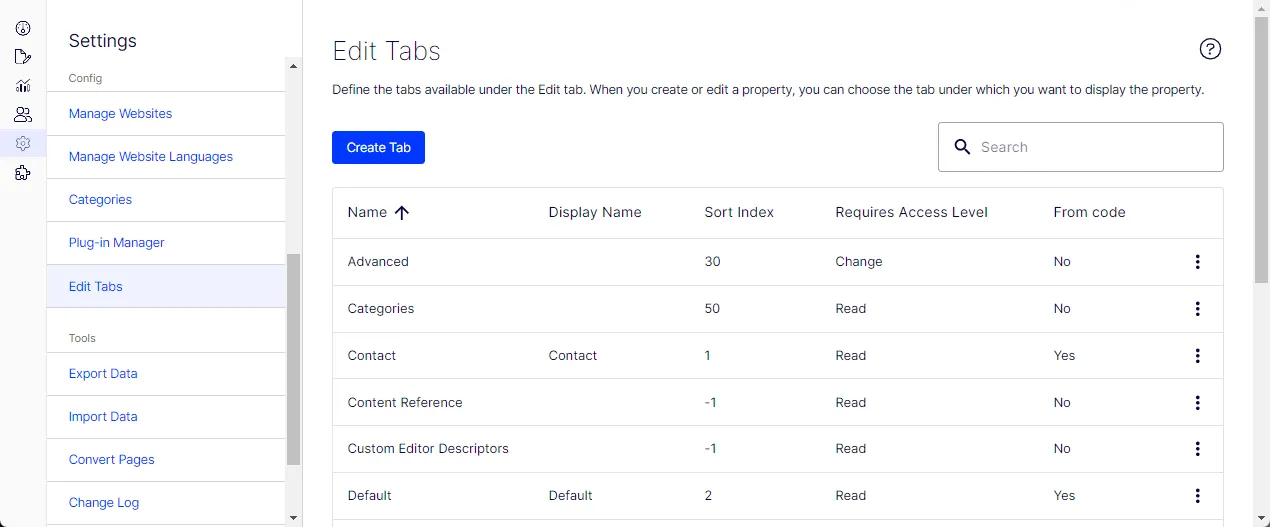Open Manage Website Languages settings

[x=151, y=157]
